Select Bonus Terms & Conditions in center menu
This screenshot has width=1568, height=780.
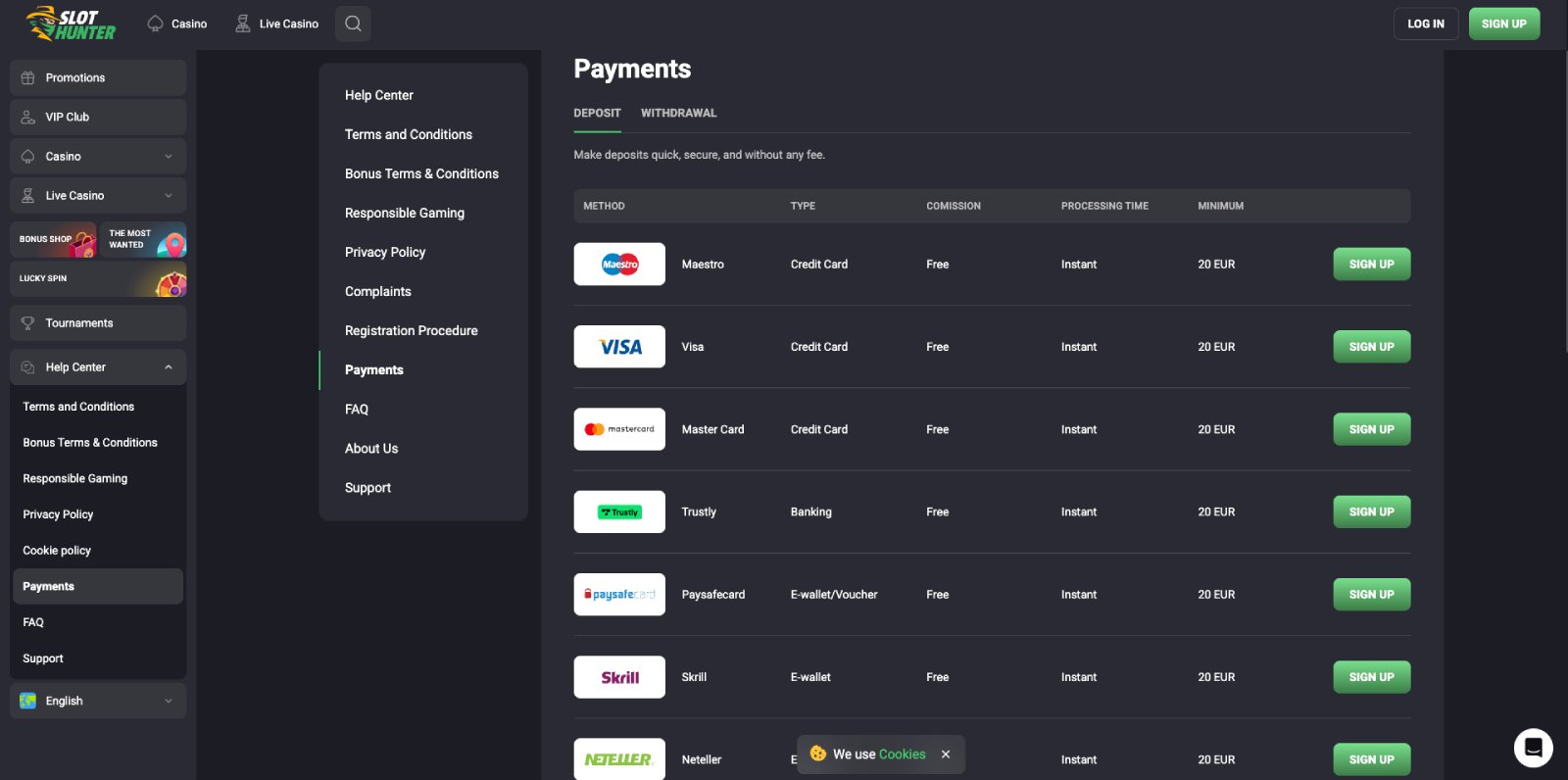(421, 173)
